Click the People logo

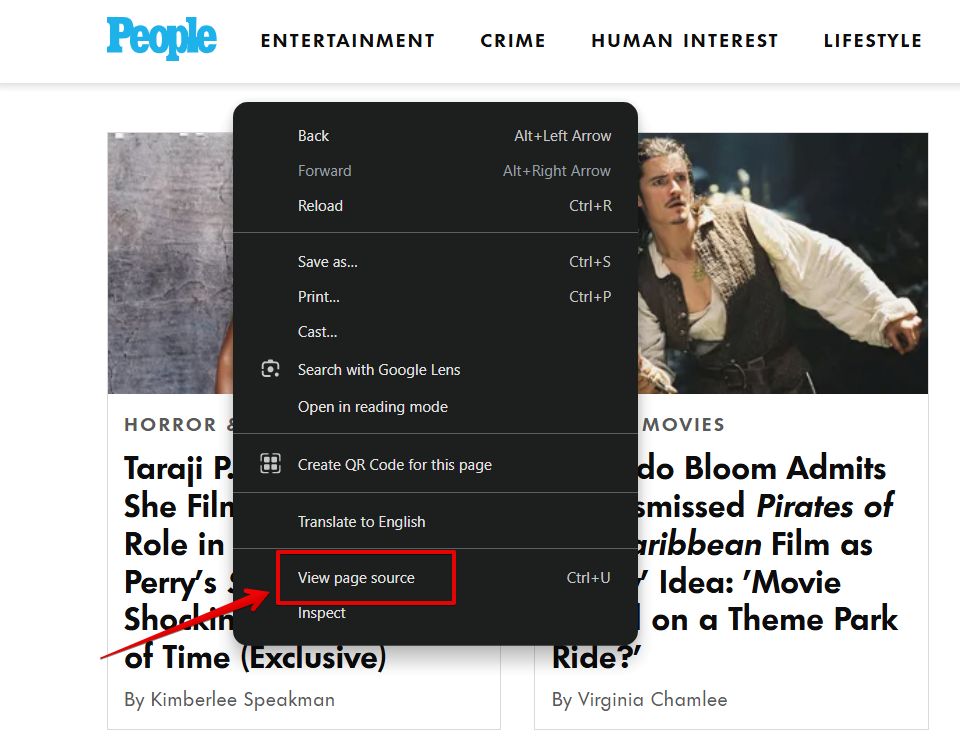pos(161,39)
